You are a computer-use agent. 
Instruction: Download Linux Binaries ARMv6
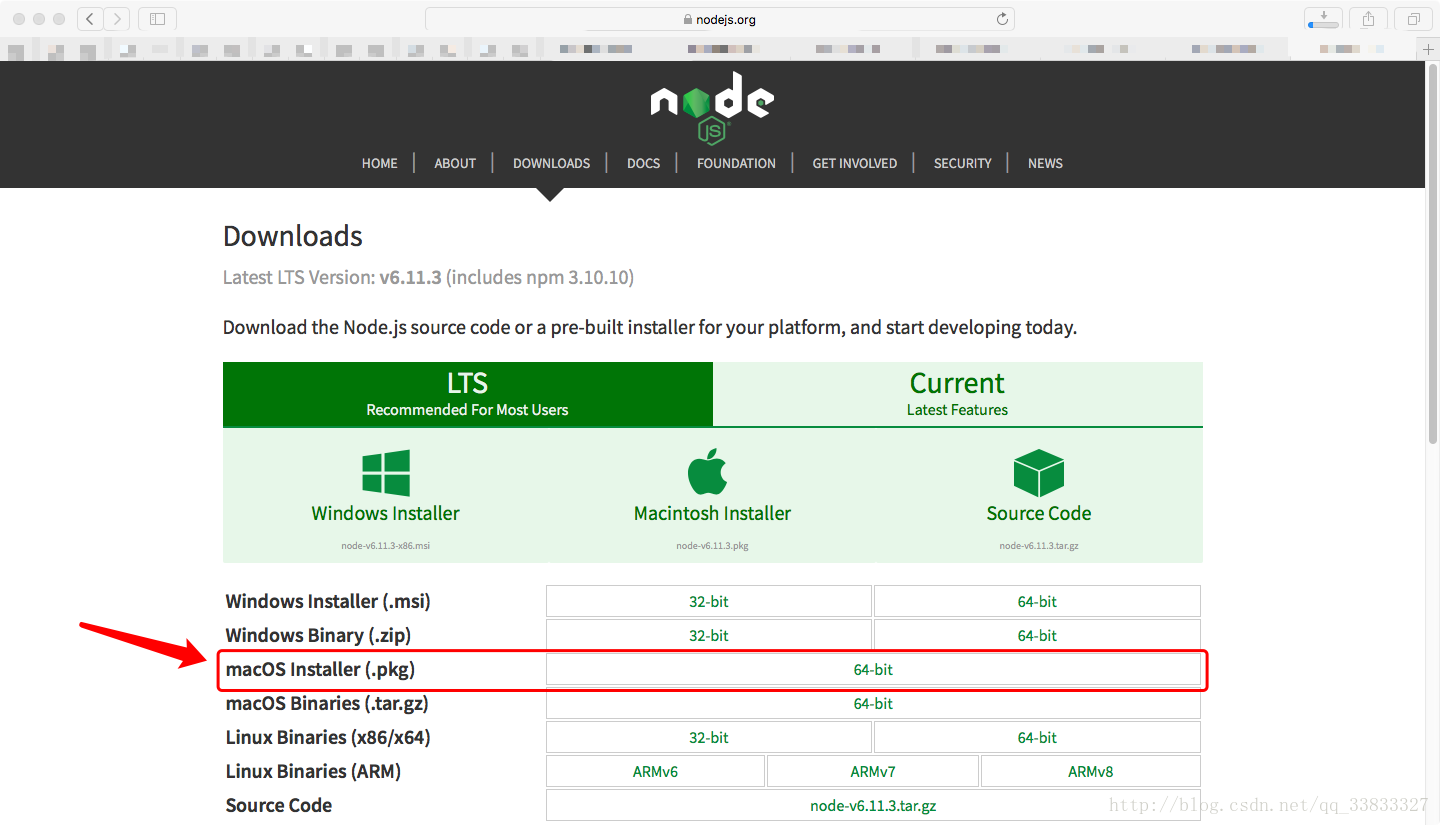655,771
